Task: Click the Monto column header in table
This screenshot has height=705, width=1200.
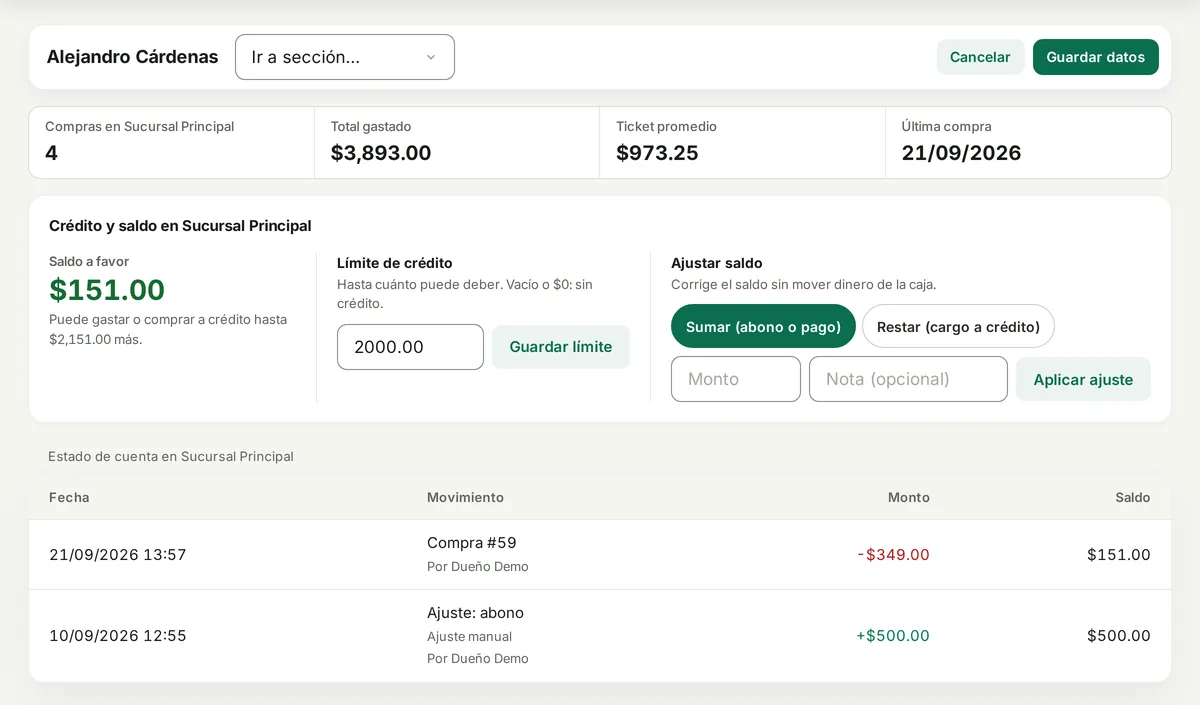Action: tap(908, 497)
